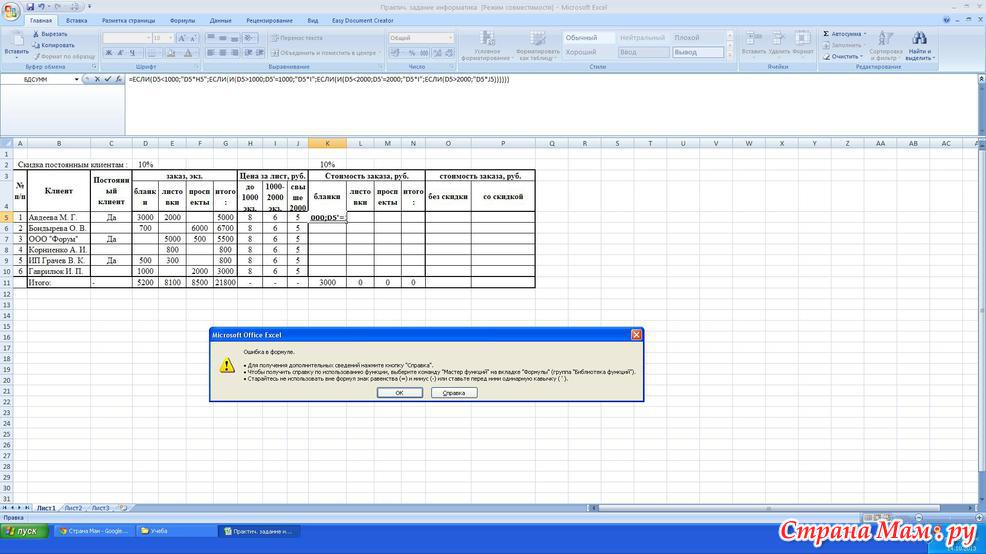Expand the cell styles gallery
Screen dimensions: 986x554
[x=730, y=55]
